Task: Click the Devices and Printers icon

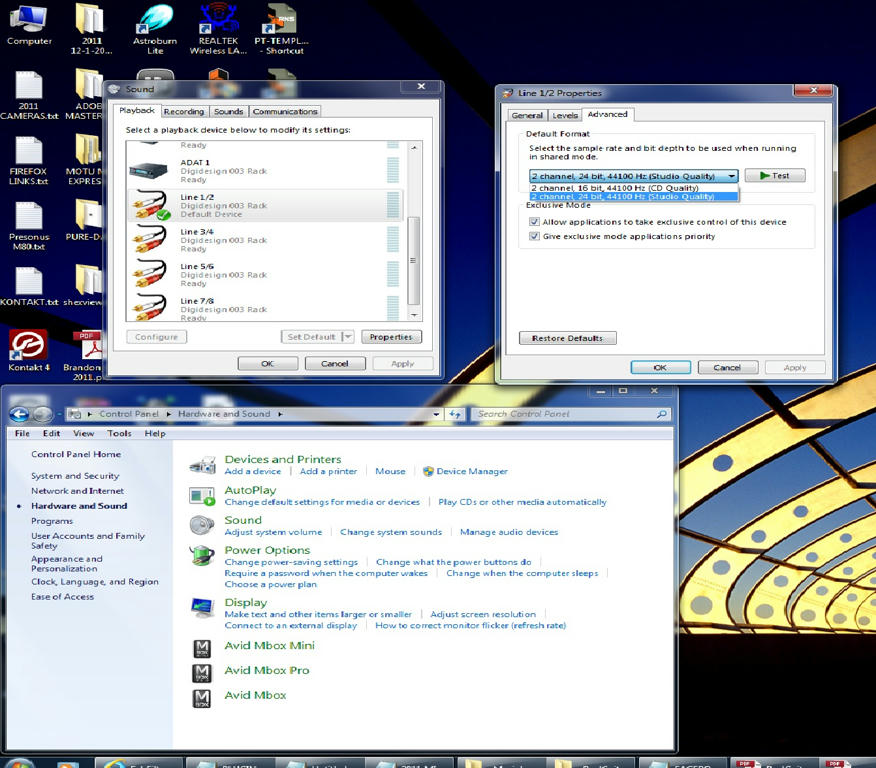Action: click(x=202, y=465)
